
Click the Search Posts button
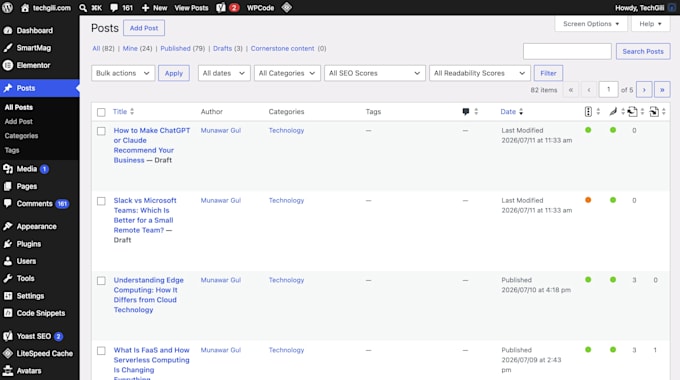coord(643,51)
